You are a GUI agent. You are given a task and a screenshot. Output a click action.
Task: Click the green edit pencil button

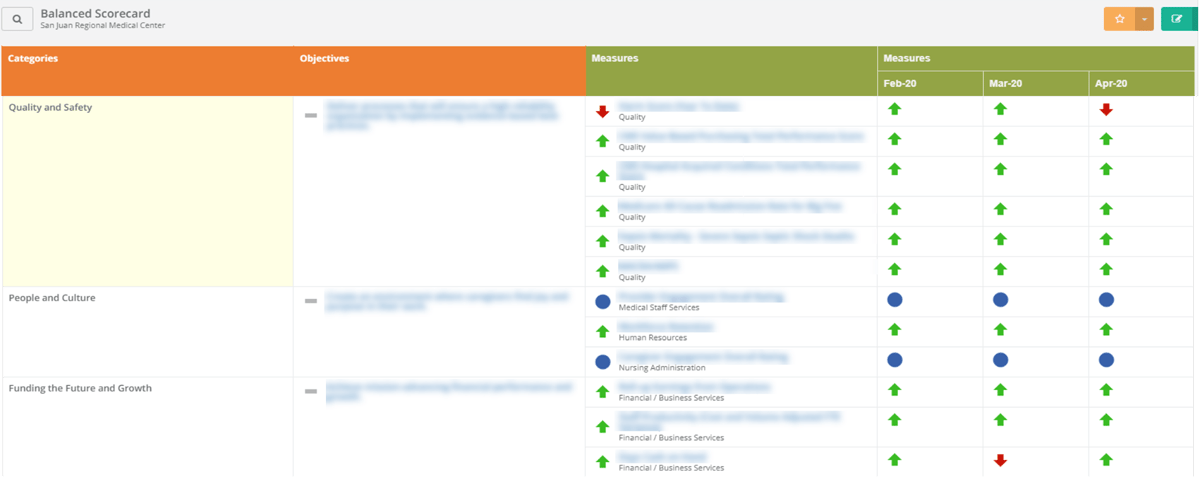coord(1177,19)
